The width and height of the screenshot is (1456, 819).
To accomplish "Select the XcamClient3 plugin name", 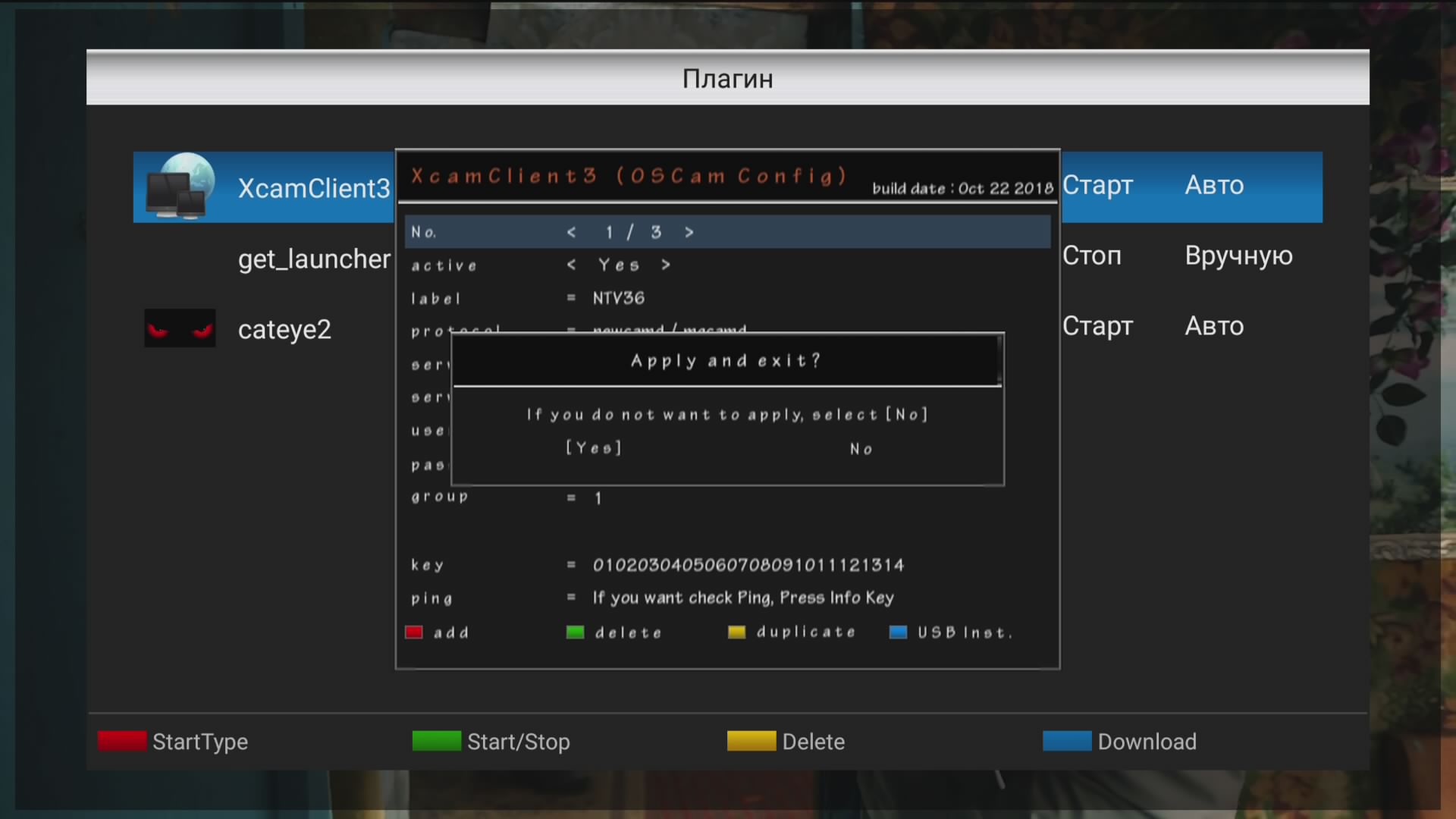I will click(314, 188).
